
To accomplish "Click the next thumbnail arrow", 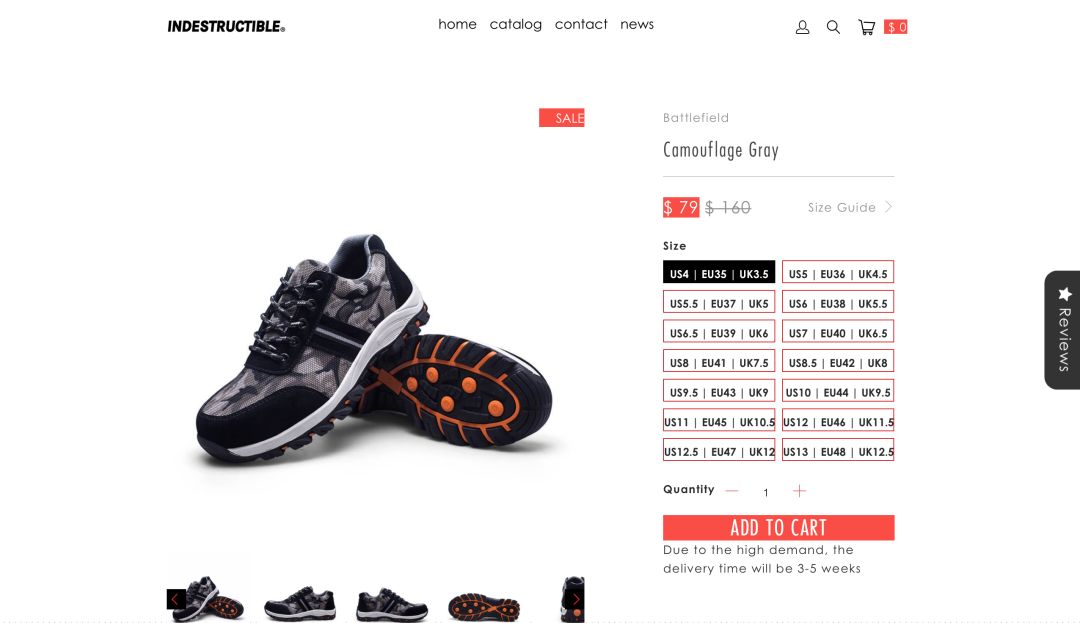I will tap(576, 599).
